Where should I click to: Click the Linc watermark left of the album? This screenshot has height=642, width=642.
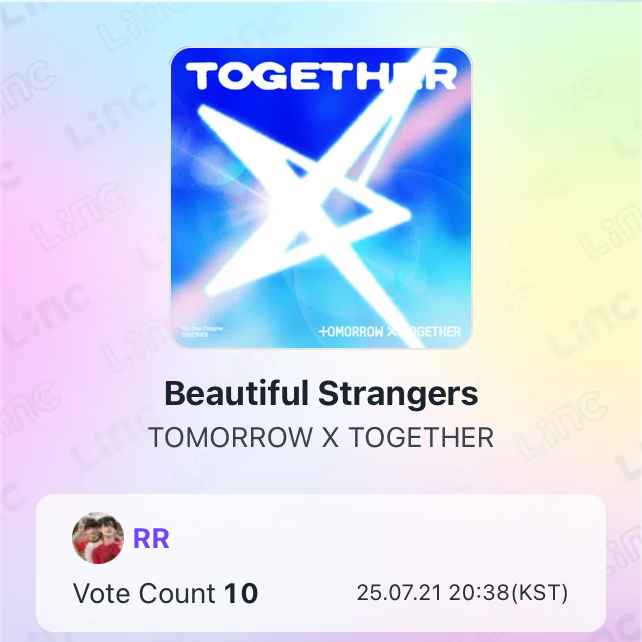click(x=78, y=217)
